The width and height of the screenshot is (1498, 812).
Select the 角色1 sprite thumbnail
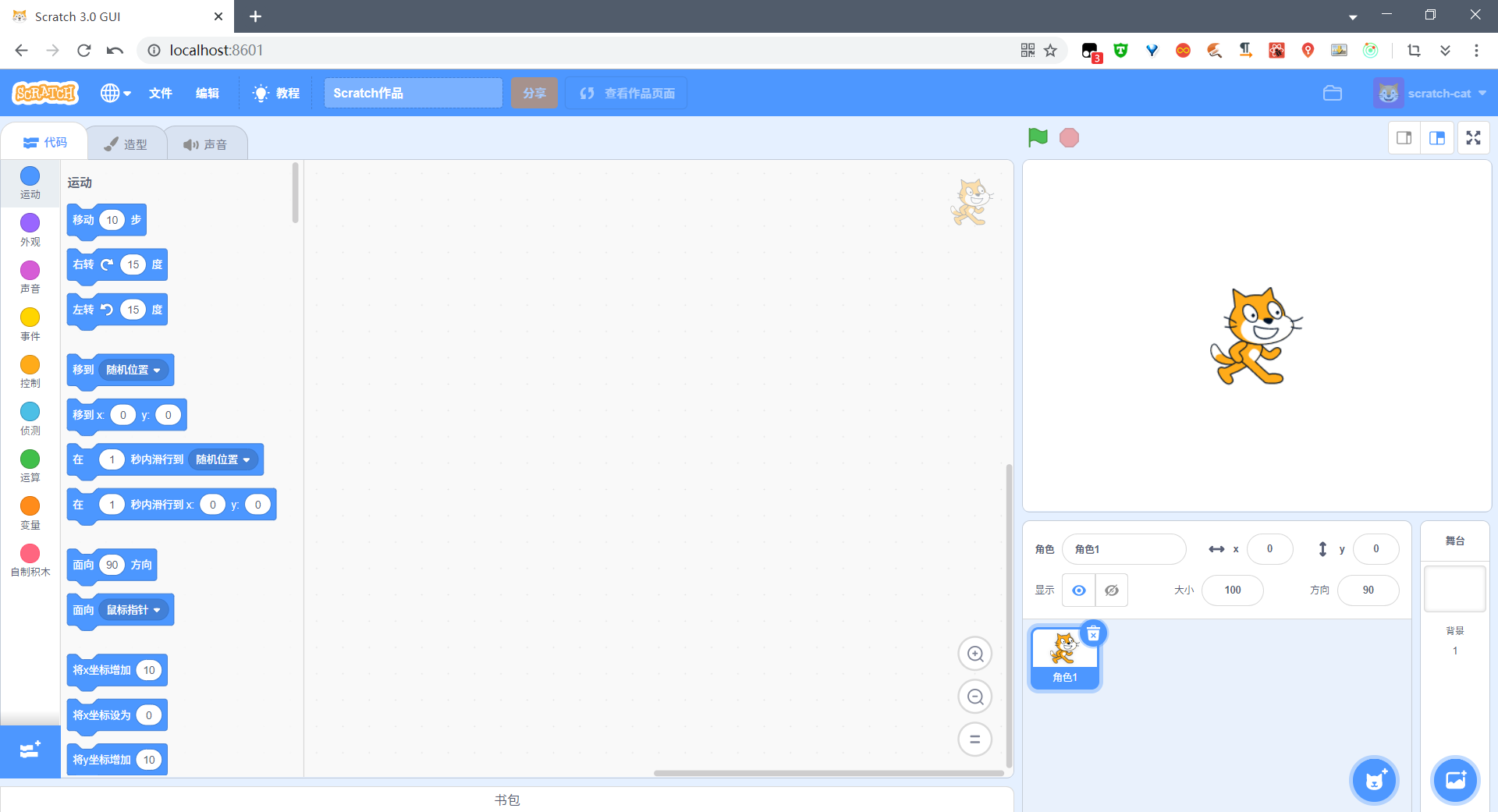(x=1064, y=658)
